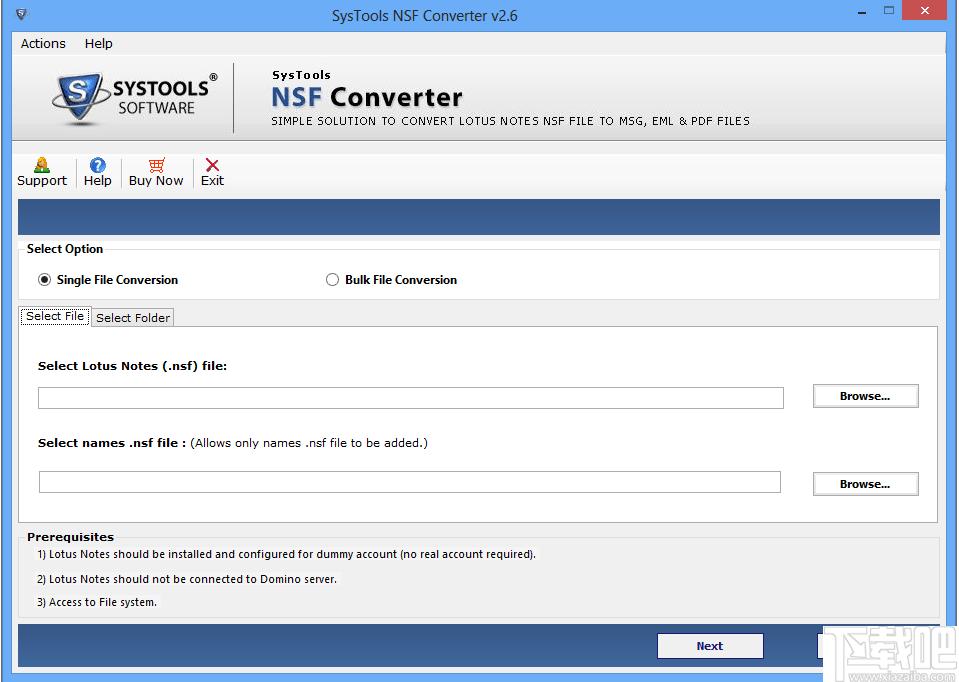Close the SysTools NSF Converter window

click(x=925, y=10)
